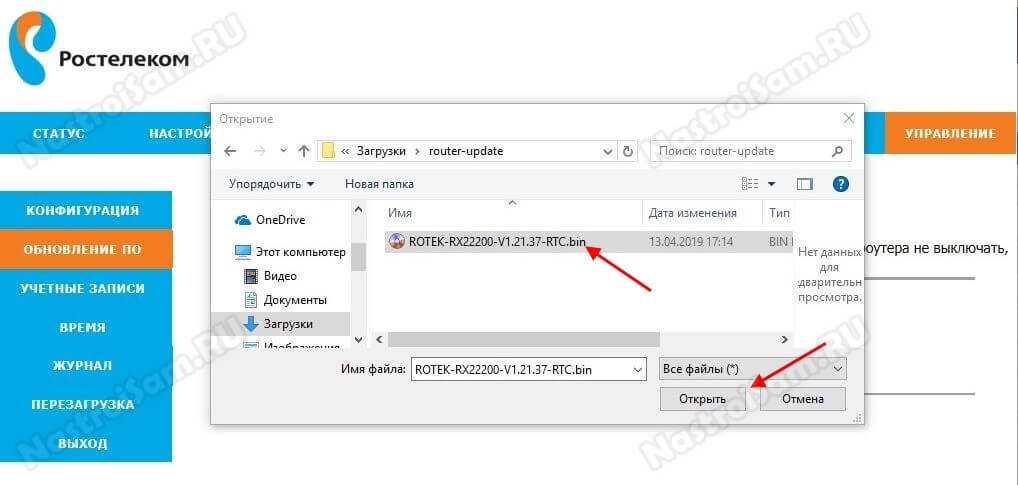
Task: Open the КОНФИГУРАЦИЯ sidebar menu item
Action: pos(82,211)
